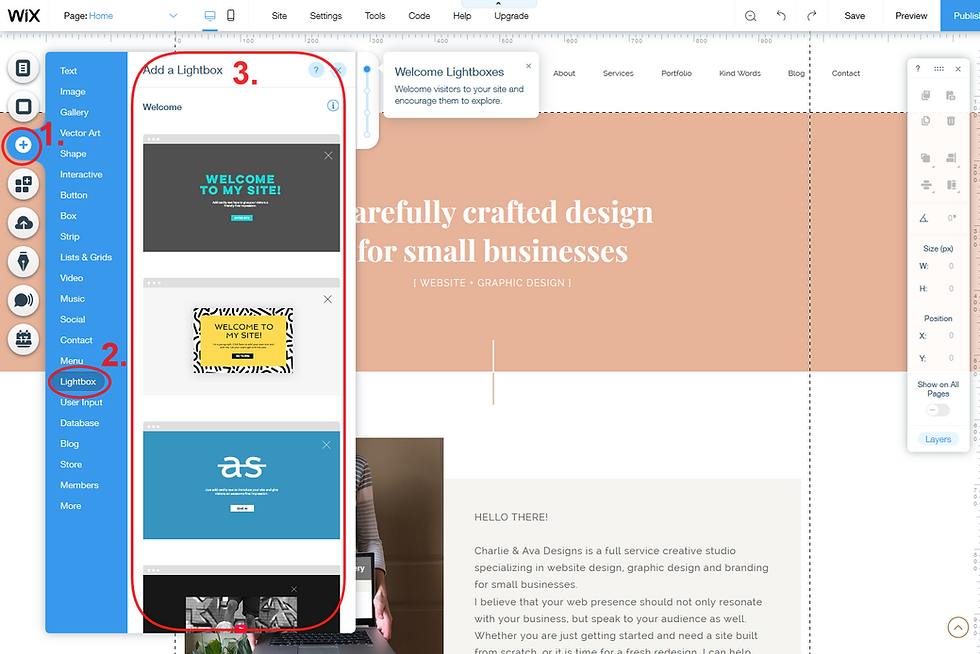Open the Bookings calendar sidebar icon
Viewport: 980px width, 654px height.
coord(23,339)
